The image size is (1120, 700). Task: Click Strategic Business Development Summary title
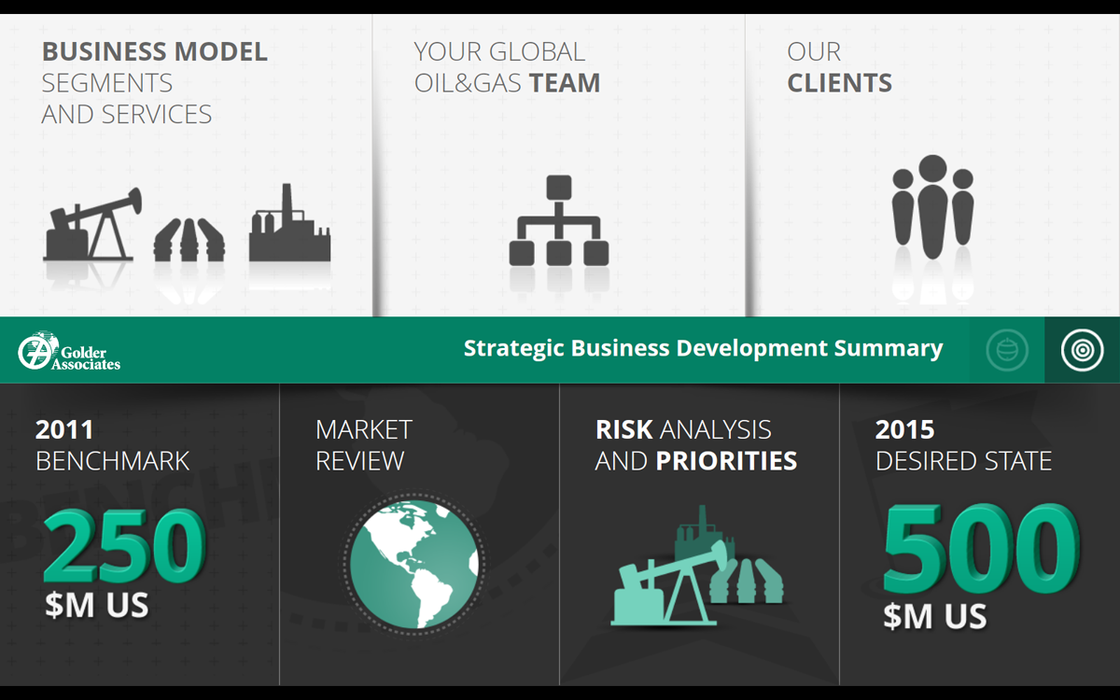pos(703,348)
